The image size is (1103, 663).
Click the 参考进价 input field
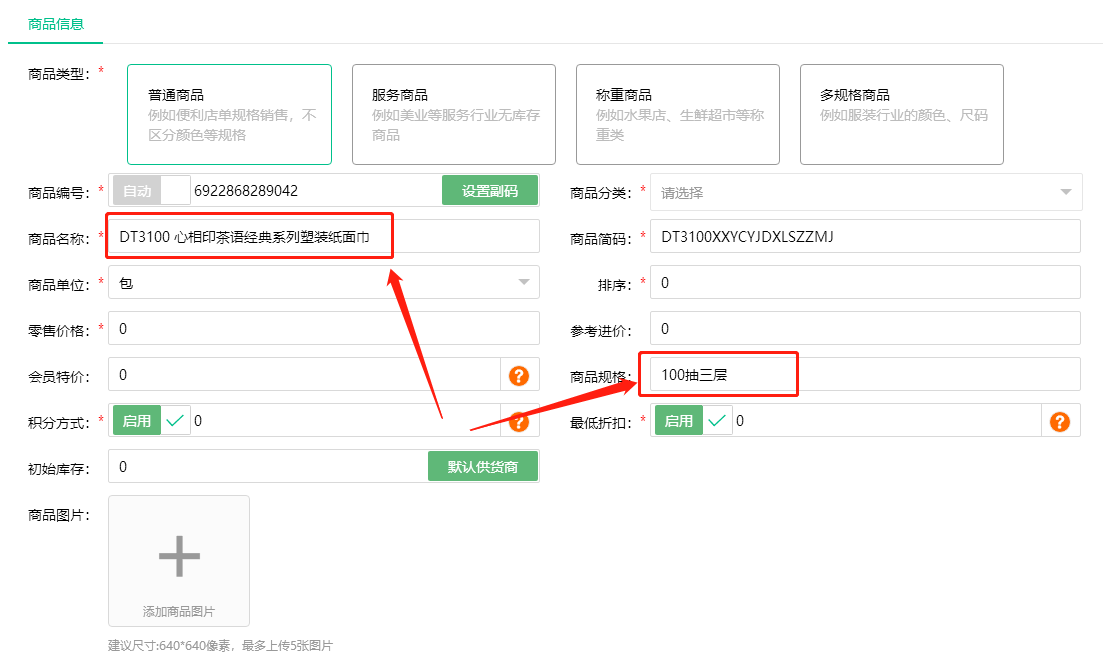click(865, 329)
